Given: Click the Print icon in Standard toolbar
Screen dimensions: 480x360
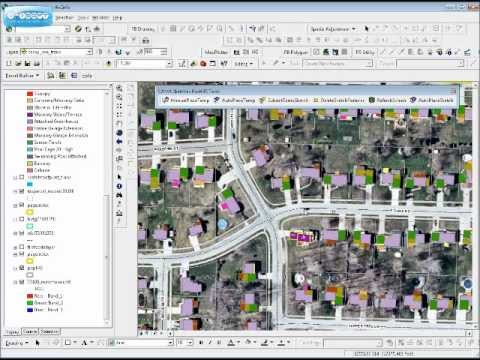Looking at the screenshot, I should tap(37, 63).
